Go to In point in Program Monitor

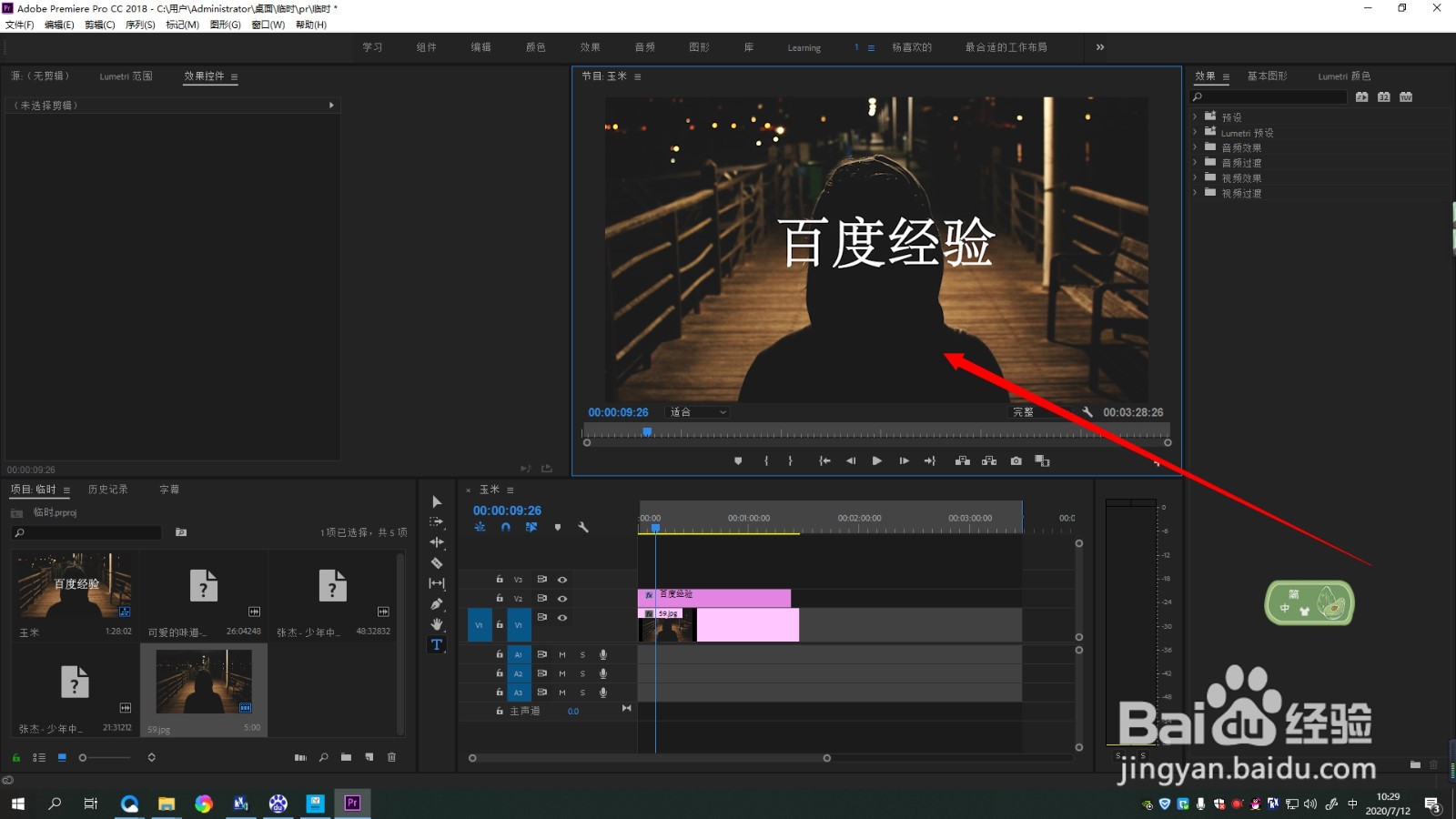click(x=824, y=461)
